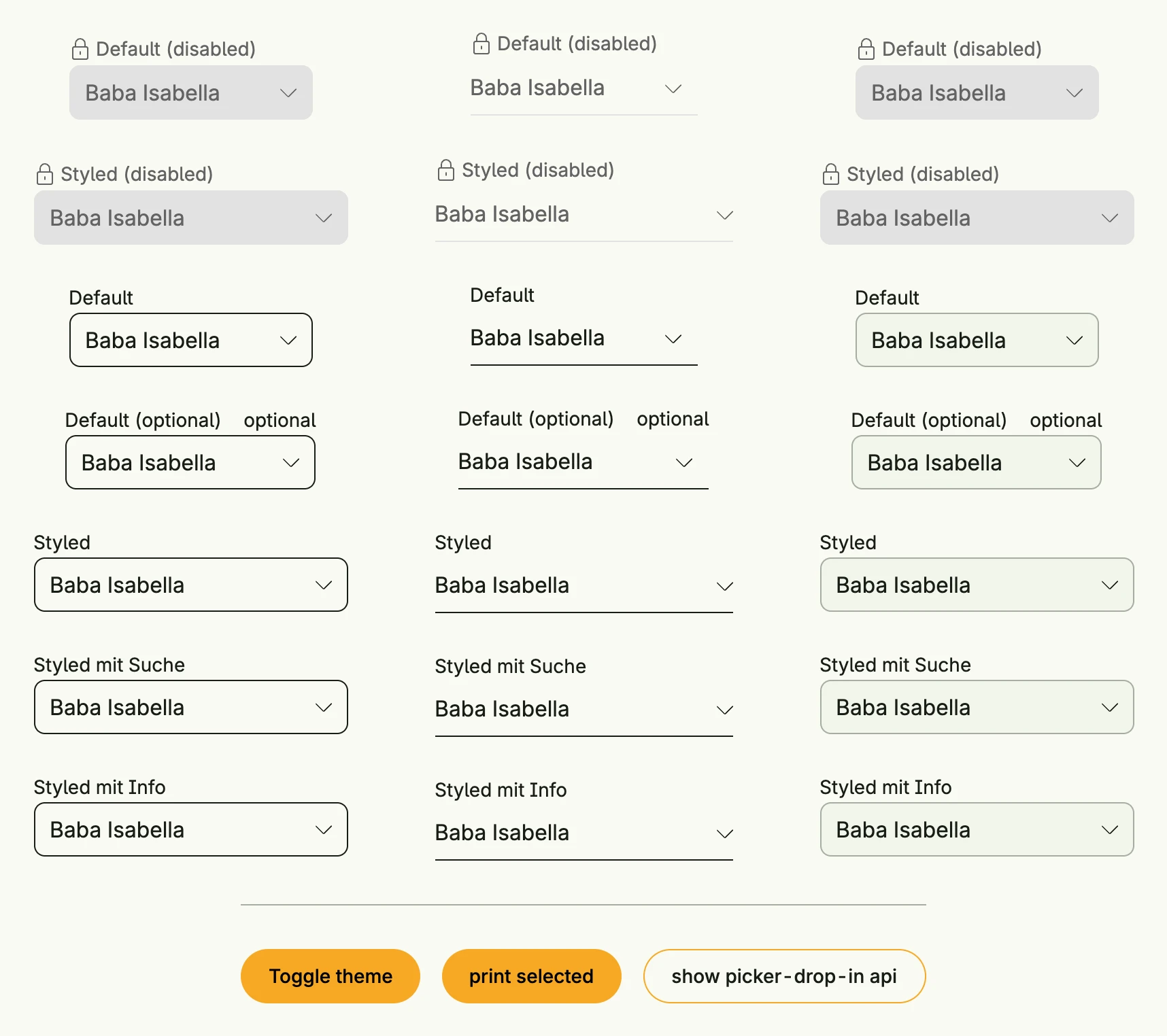Click lock icon beside middle column Styled (disabled) label

point(446,170)
